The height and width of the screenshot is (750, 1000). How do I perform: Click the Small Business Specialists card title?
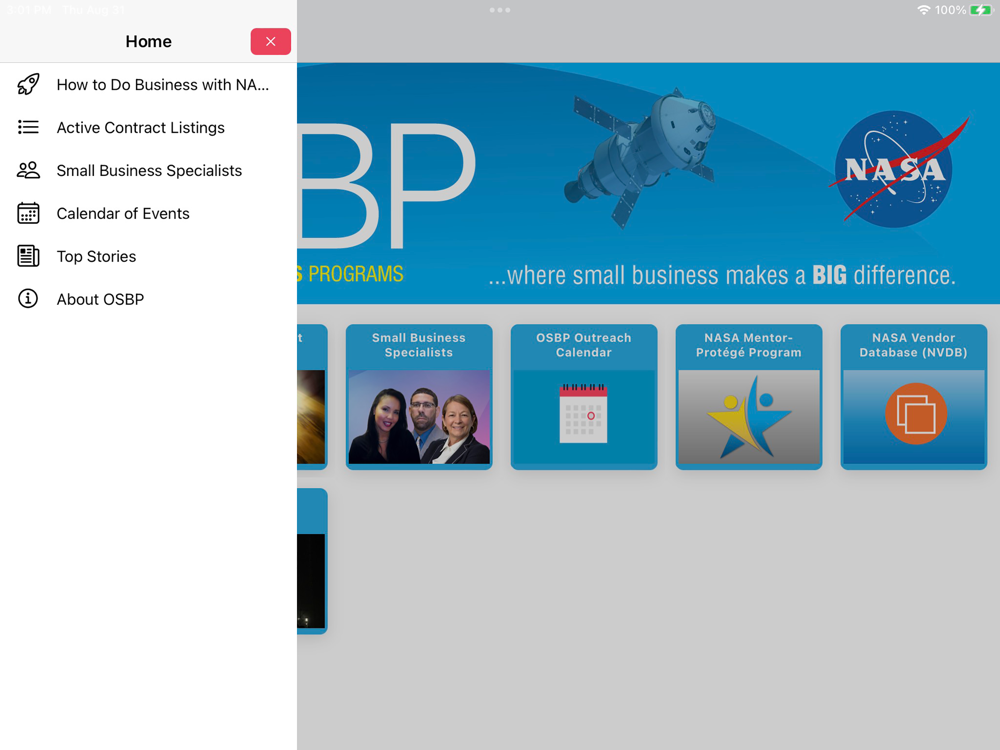(x=419, y=345)
